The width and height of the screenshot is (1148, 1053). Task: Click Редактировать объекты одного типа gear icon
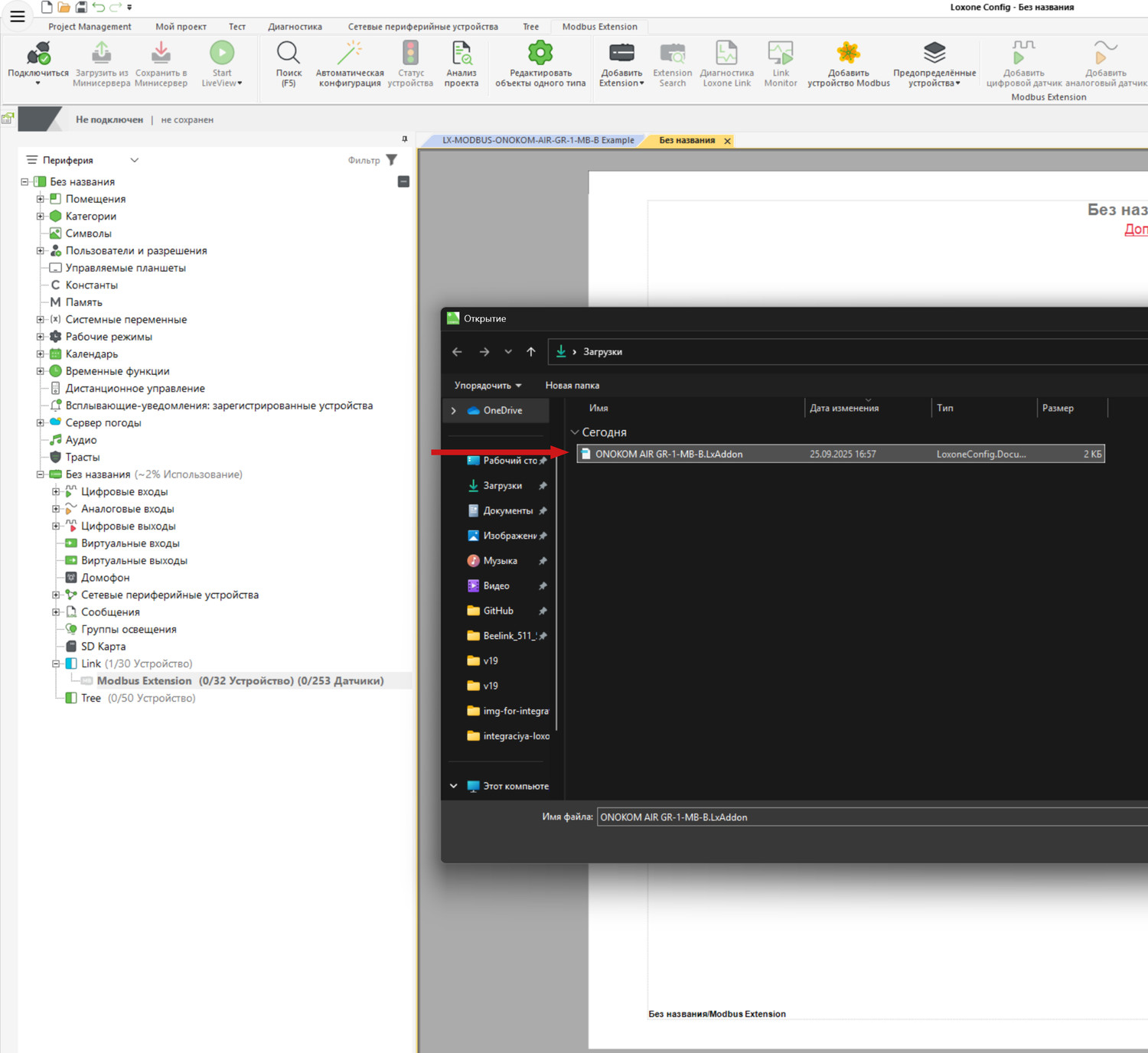540,54
